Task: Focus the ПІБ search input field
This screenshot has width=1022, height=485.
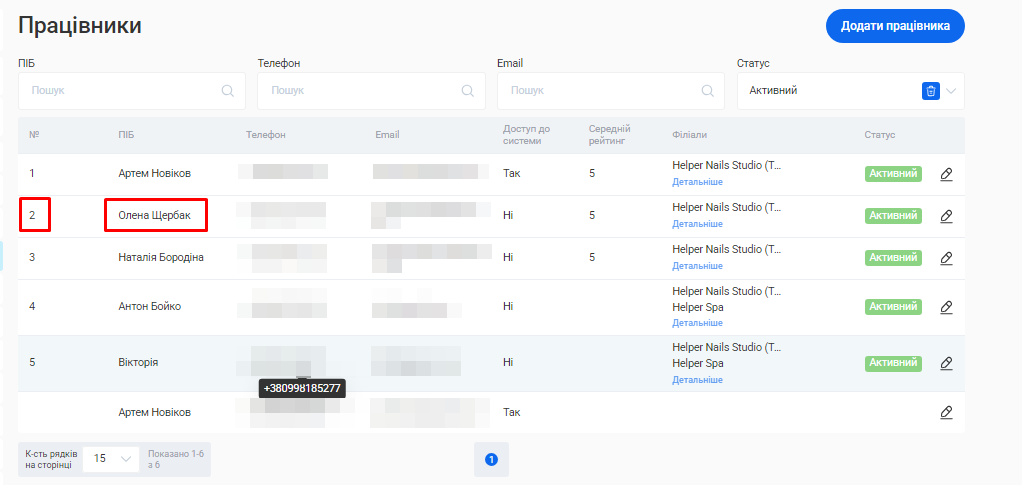Action: pyautogui.click(x=120, y=91)
